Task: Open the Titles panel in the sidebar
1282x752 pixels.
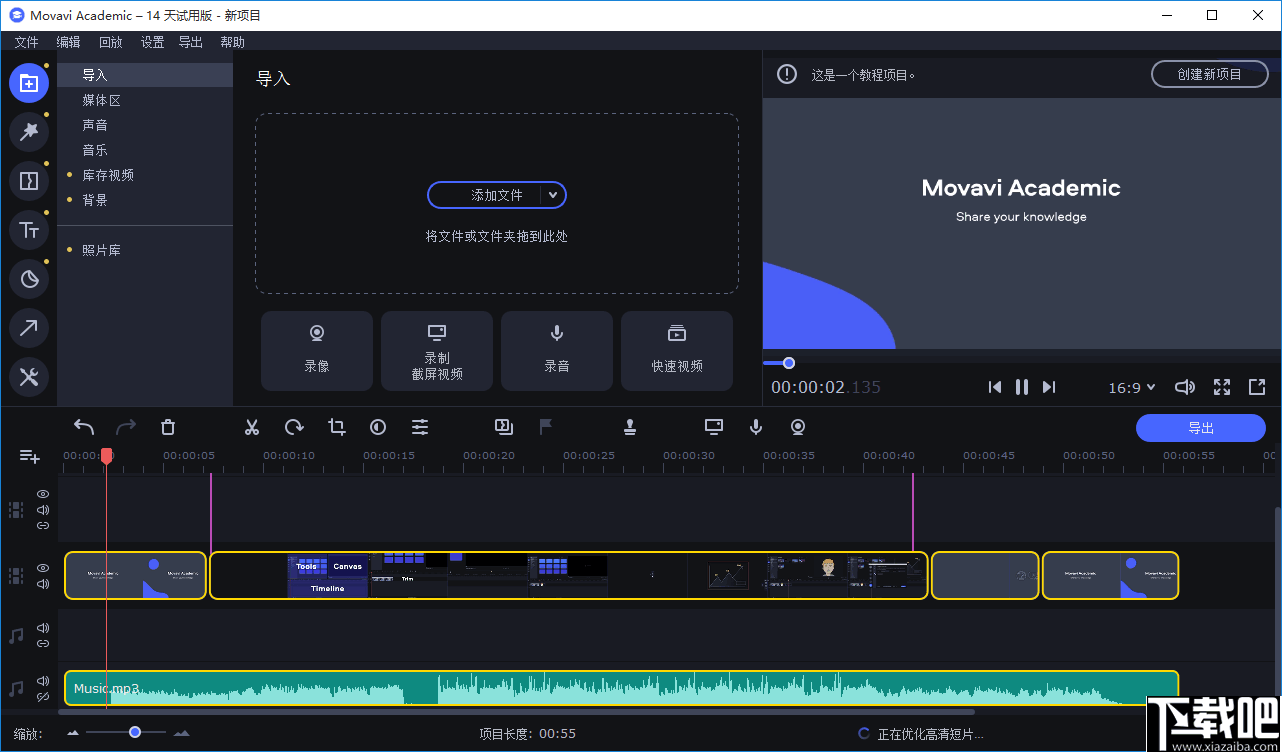Action: (x=29, y=229)
